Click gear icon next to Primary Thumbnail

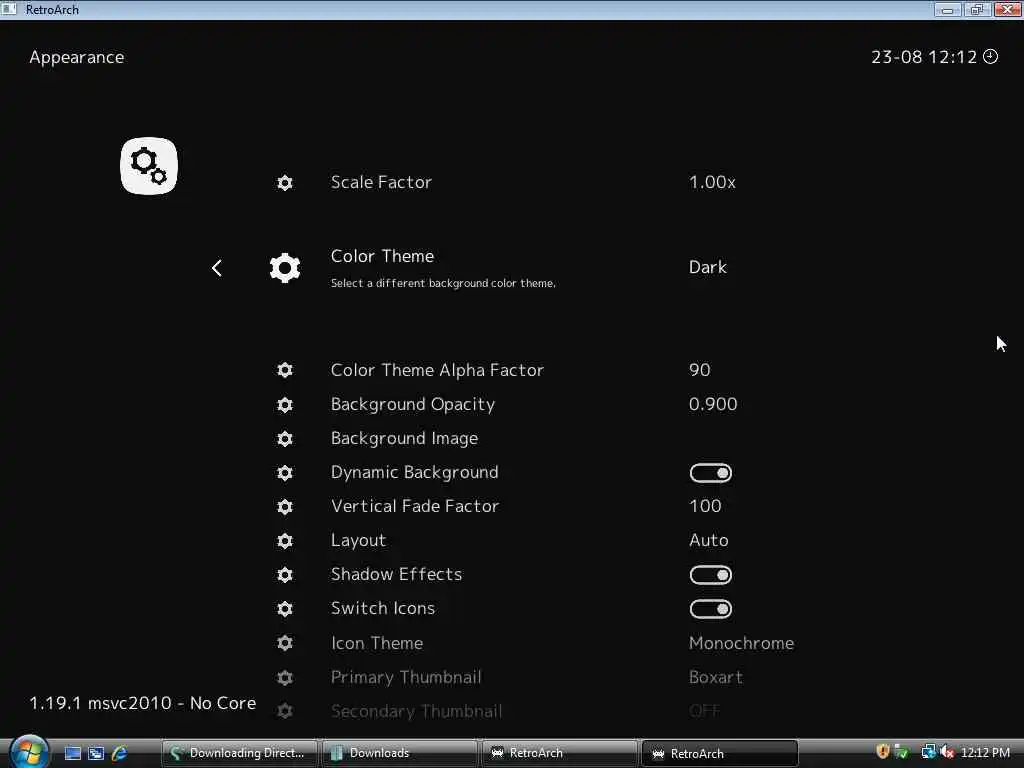pos(285,678)
